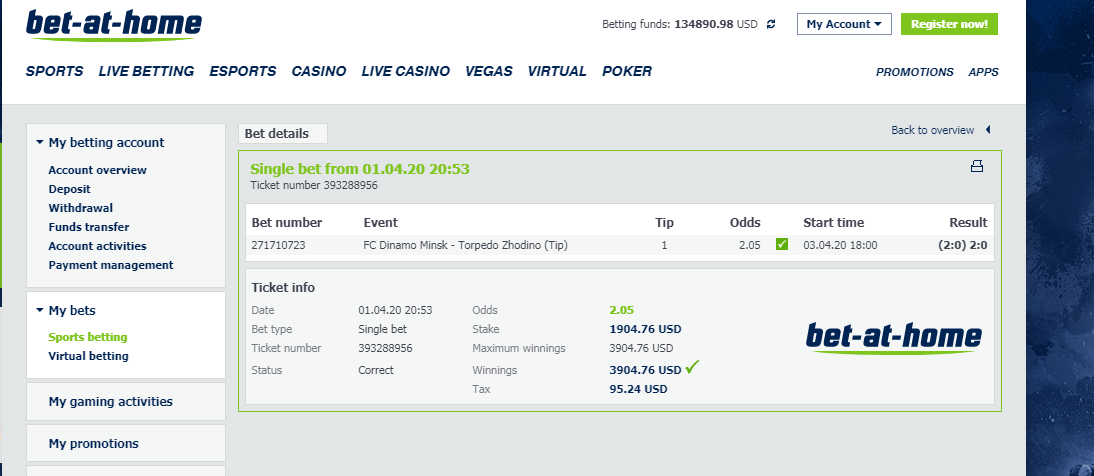Open the SPORTS menu
The image size is (1094, 476).
click(54, 71)
